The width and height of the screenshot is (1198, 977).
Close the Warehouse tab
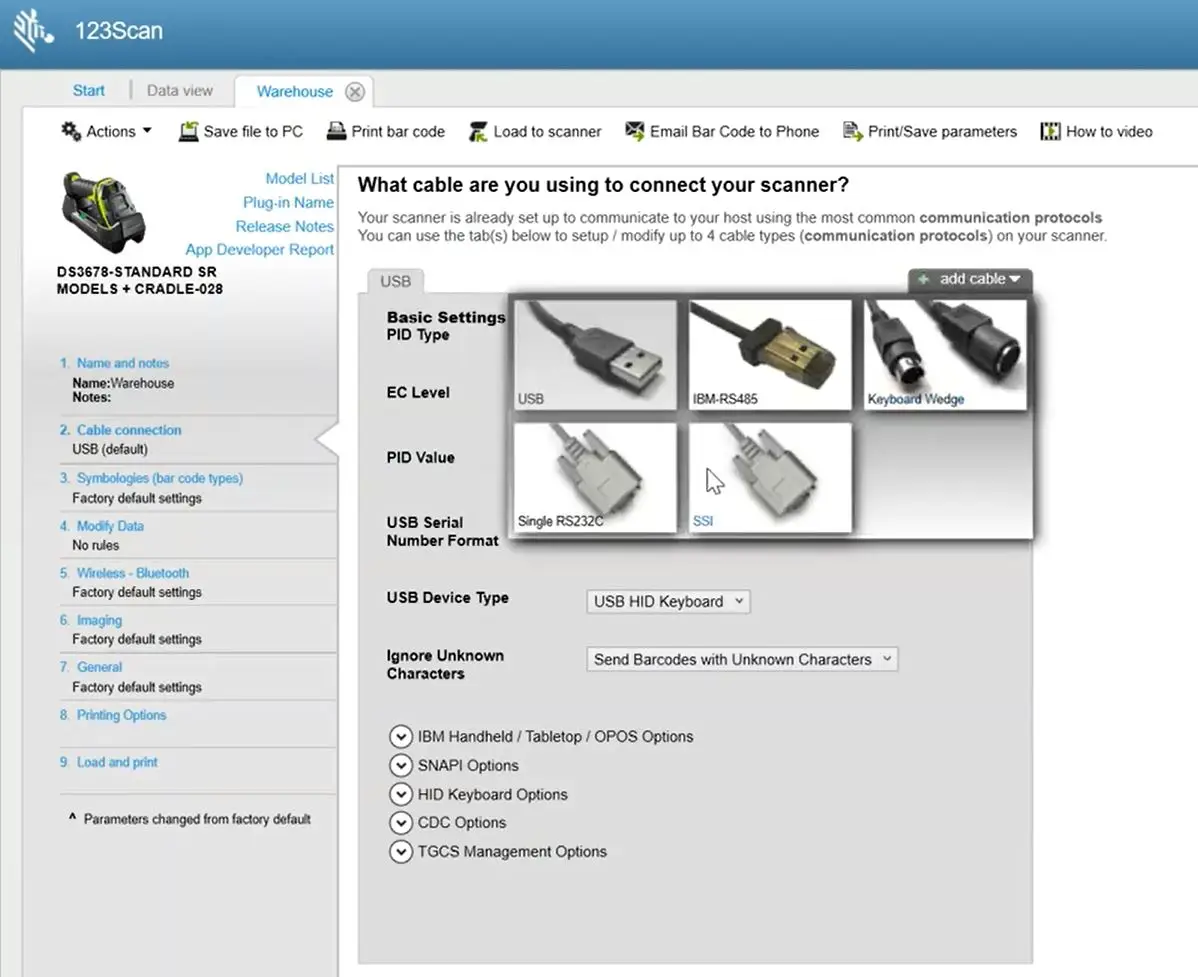[x=355, y=92]
